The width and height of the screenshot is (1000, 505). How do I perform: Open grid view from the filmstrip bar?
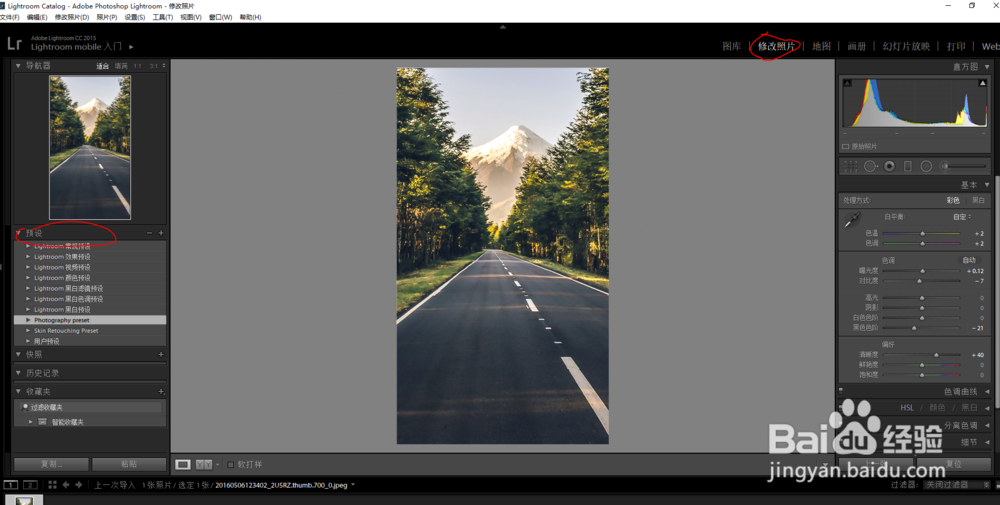point(52,485)
